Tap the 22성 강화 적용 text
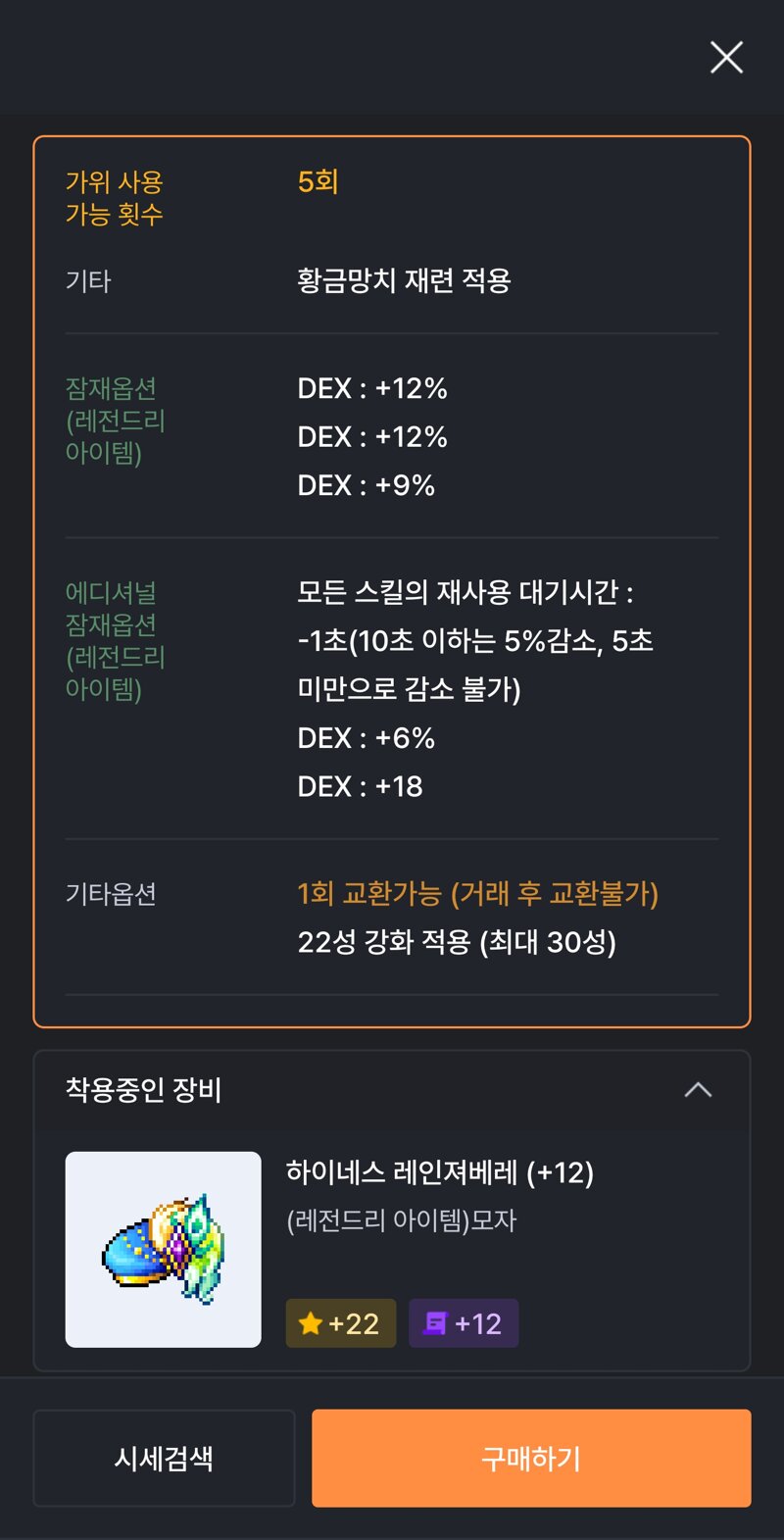 pos(458,942)
